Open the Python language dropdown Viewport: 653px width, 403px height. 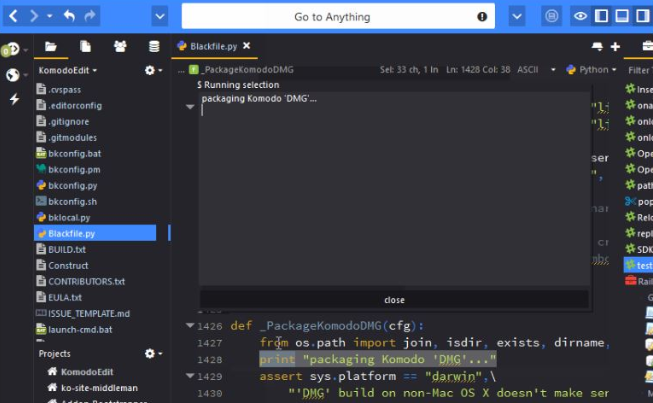coord(592,70)
